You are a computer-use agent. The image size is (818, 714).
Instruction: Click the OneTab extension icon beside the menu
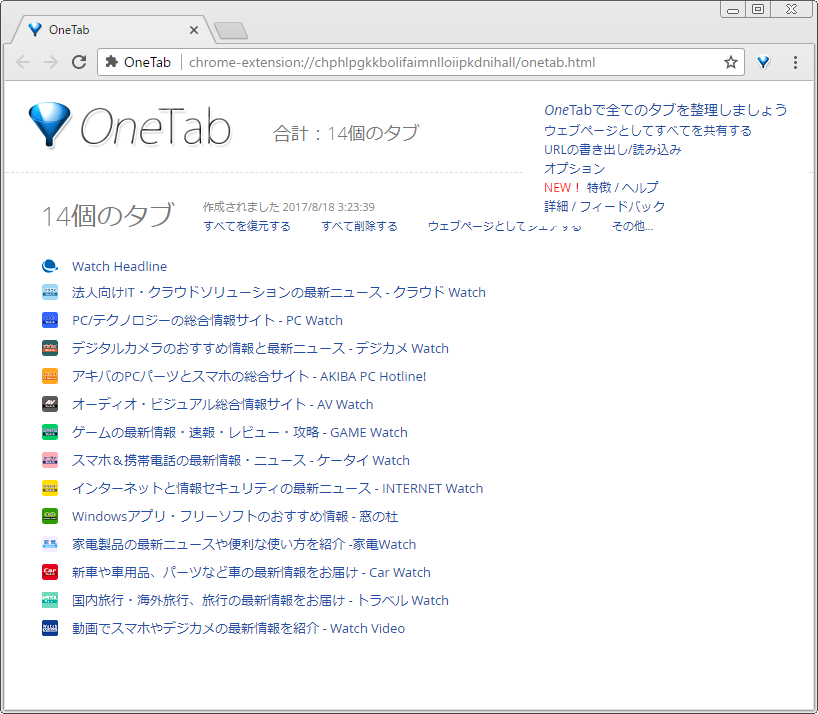click(x=762, y=62)
